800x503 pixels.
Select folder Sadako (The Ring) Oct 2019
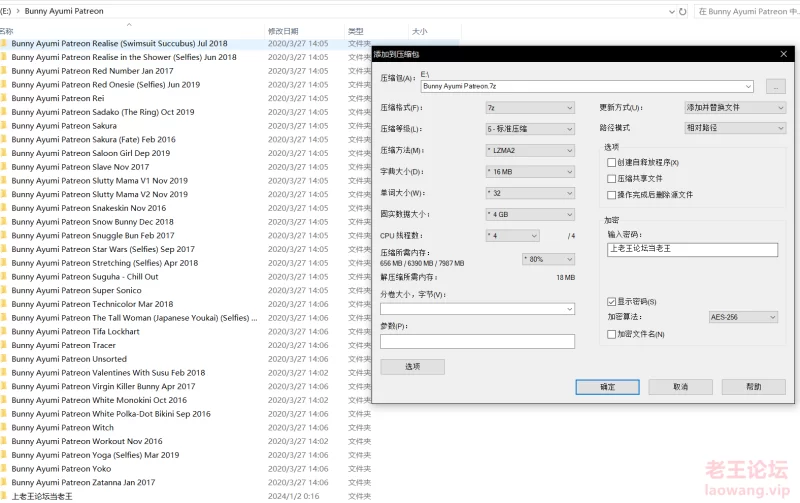[103, 112]
